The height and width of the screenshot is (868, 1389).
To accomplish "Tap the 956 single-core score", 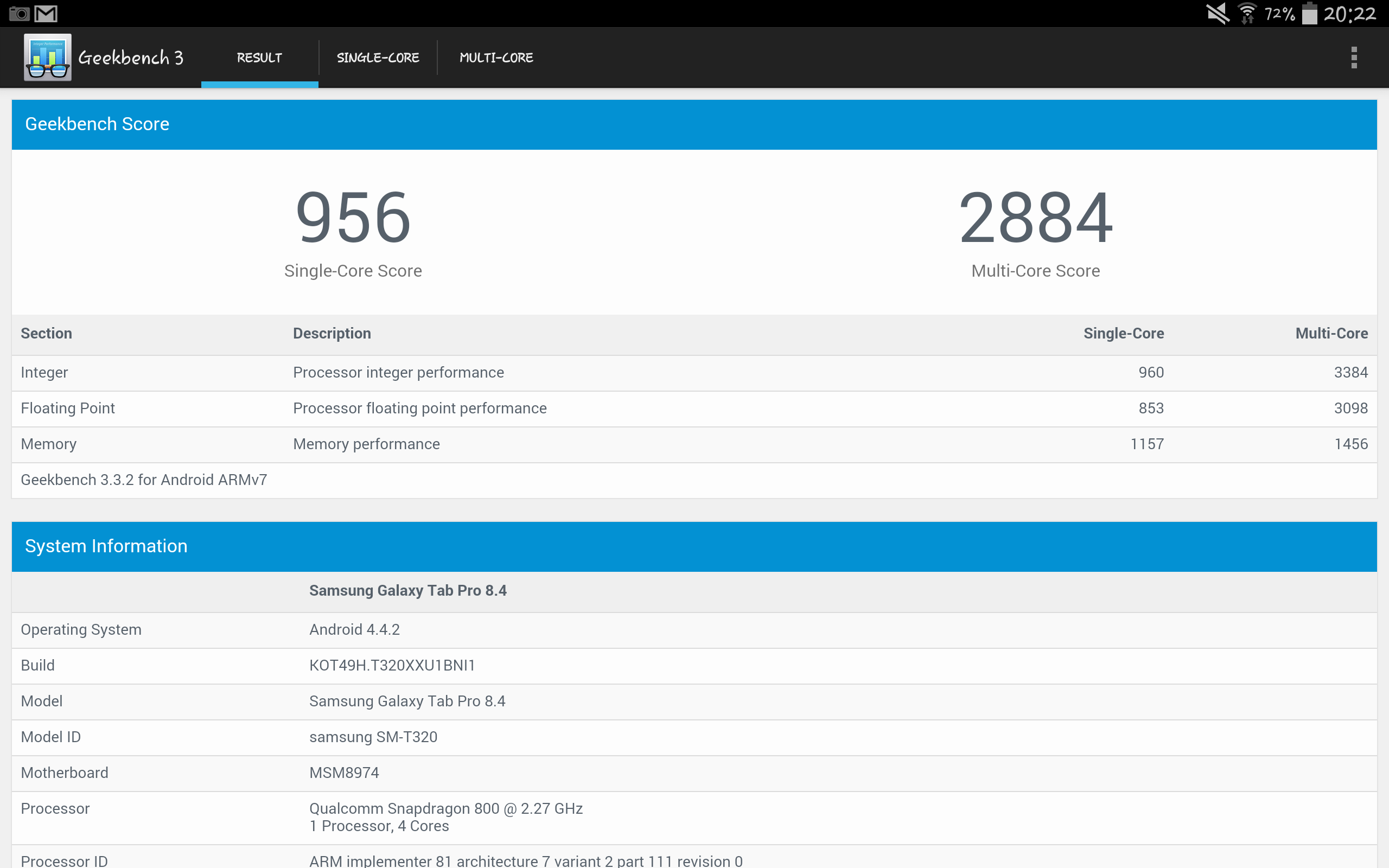I will [x=353, y=218].
